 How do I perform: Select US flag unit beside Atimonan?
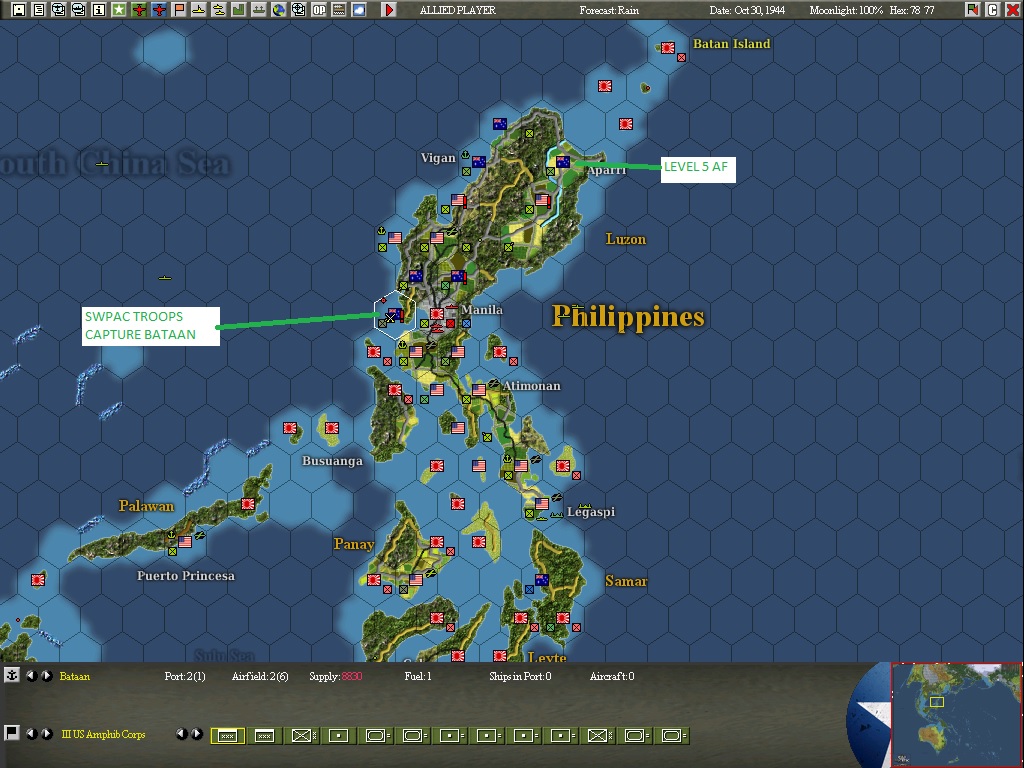(479, 390)
